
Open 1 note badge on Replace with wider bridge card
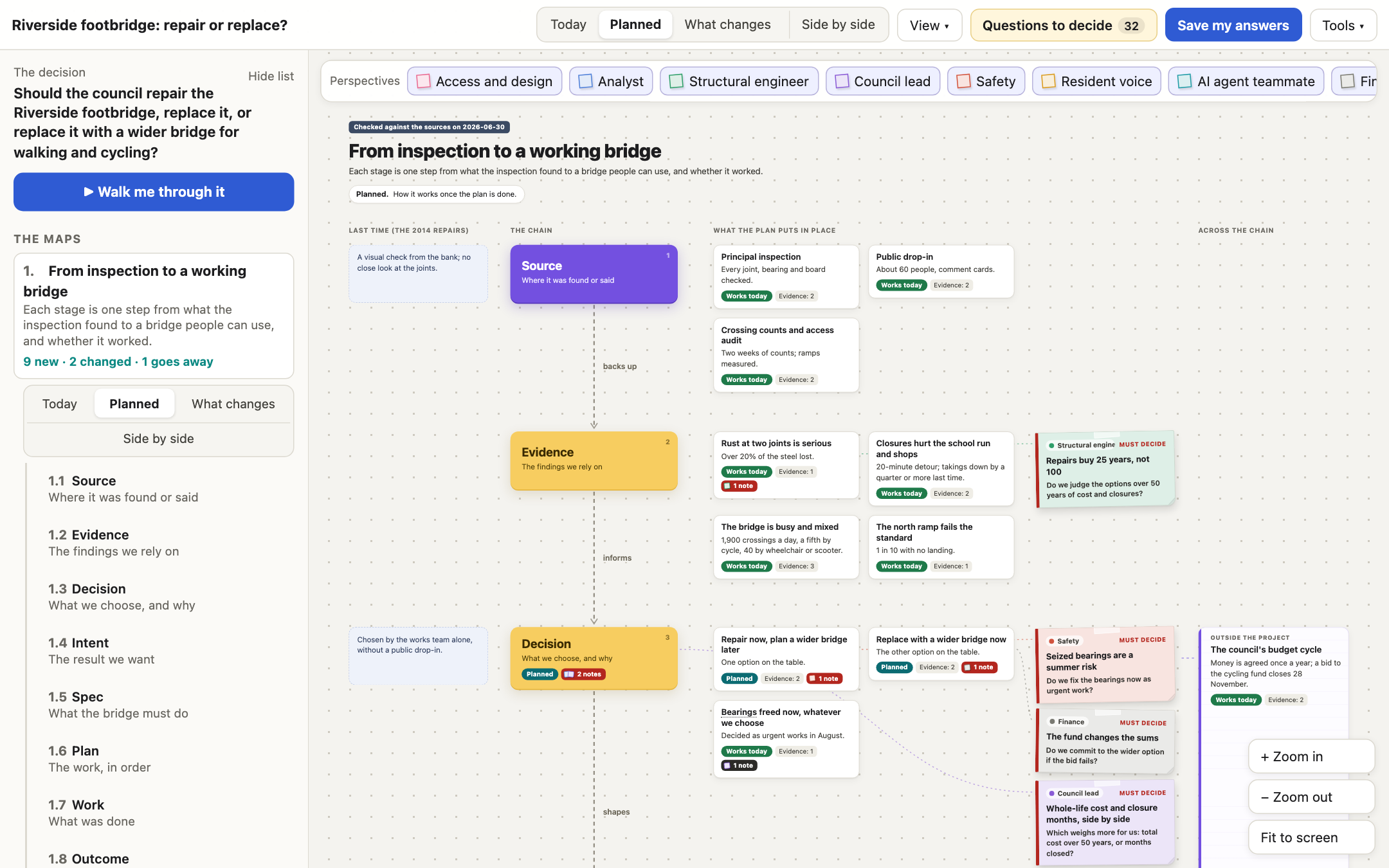(979, 667)
